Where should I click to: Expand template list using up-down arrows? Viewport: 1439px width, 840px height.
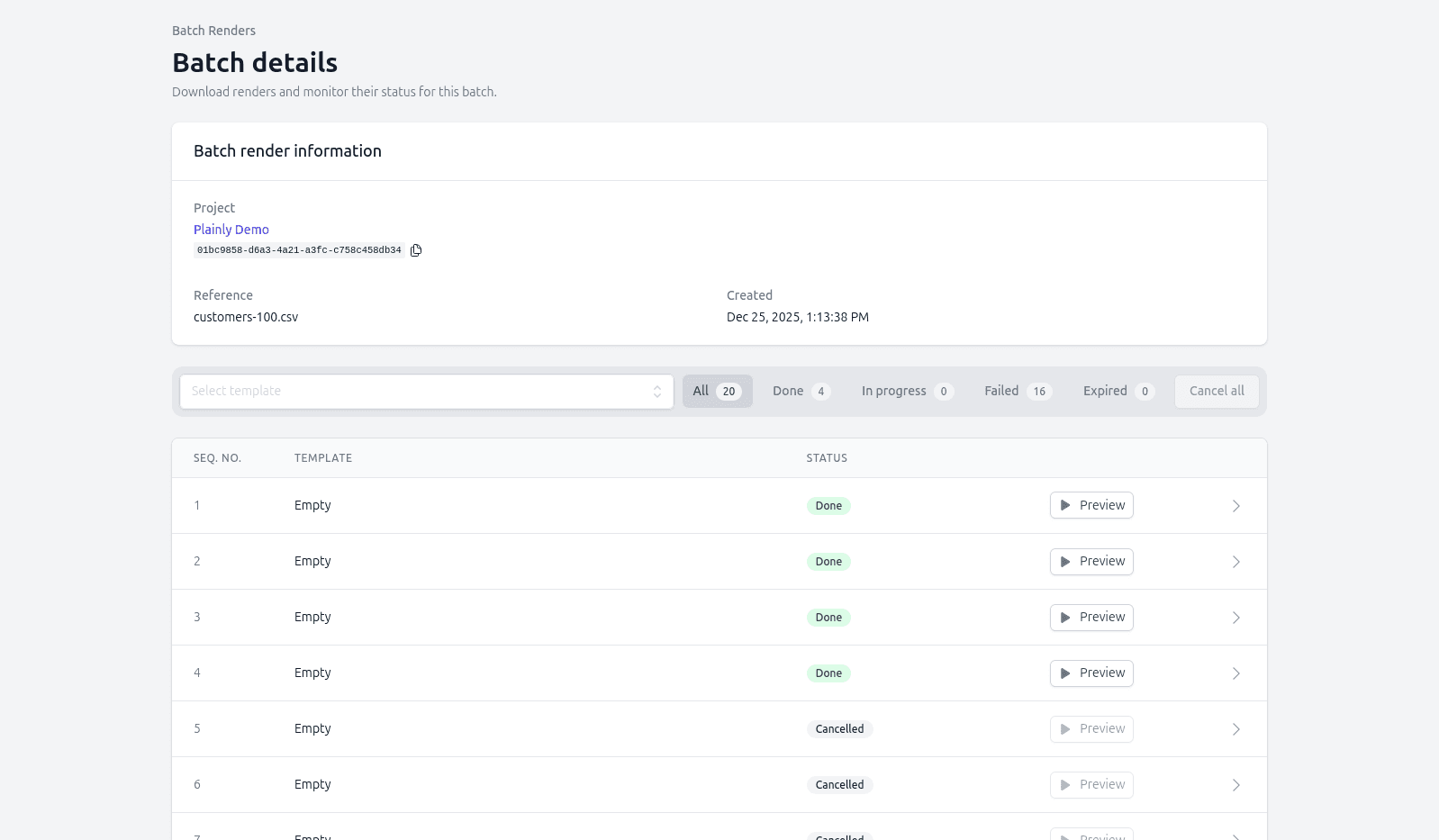[x=656, y=392]
